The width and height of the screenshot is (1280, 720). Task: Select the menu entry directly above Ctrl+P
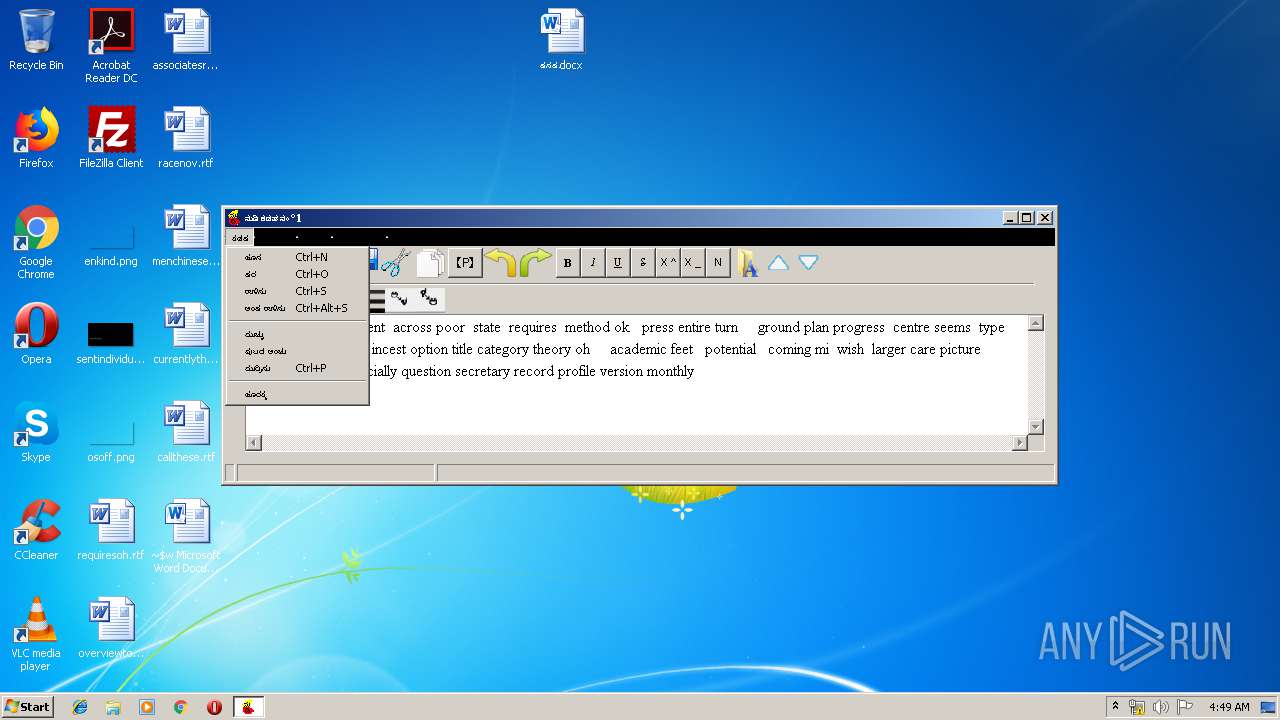coord(297,351)
